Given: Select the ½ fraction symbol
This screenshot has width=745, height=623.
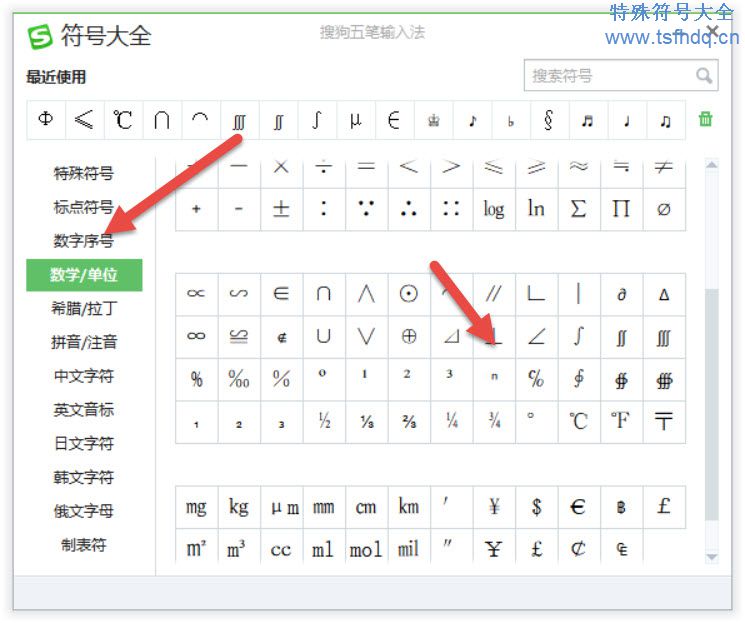Looking at the screenshot, I should (324, 421).
